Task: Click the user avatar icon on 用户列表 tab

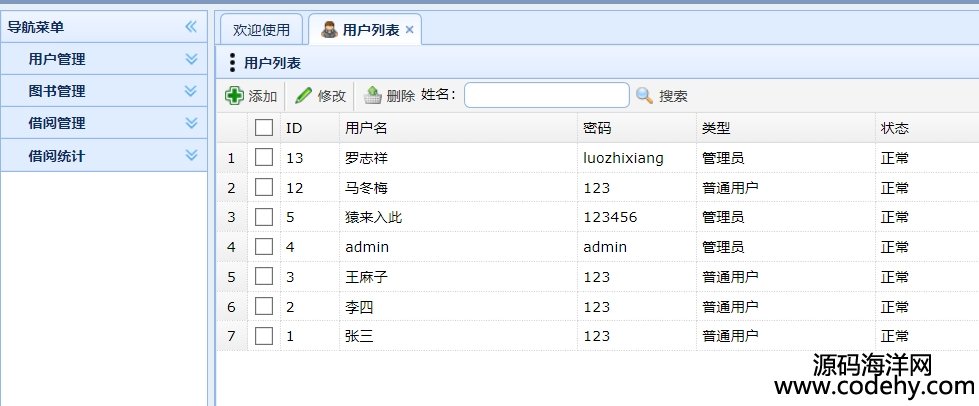Action: (x=329, y=29)
